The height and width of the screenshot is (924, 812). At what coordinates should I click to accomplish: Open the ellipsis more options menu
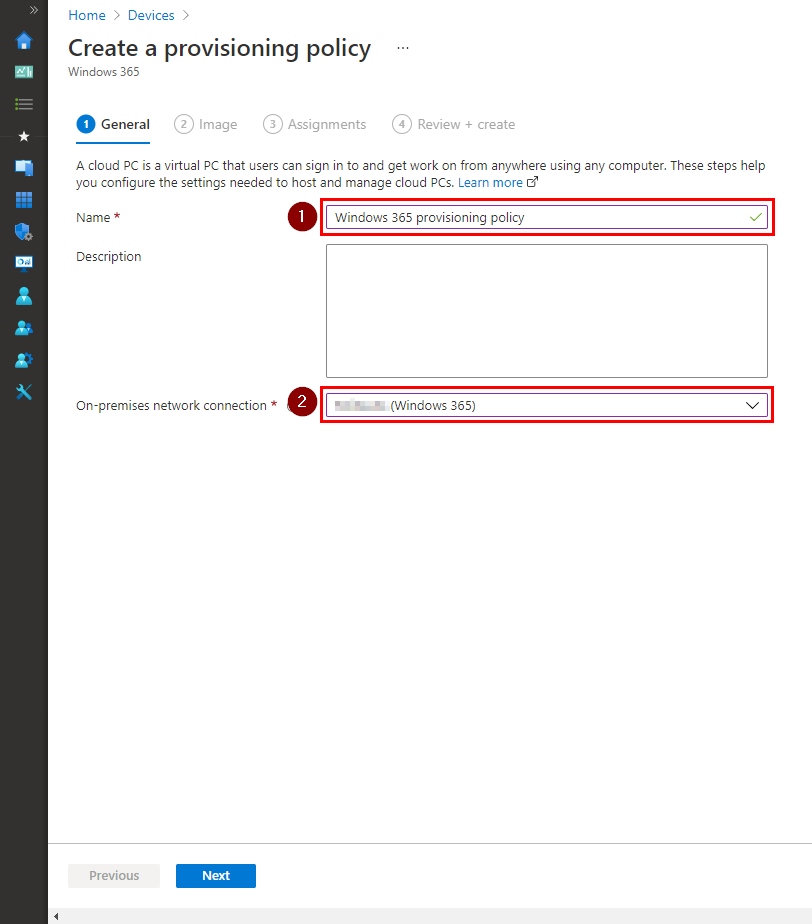point(403,48)
